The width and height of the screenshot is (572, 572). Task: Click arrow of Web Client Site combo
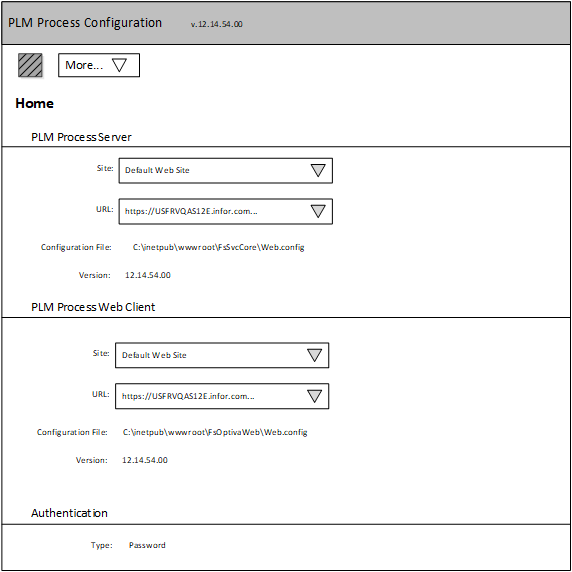[314, 355]
